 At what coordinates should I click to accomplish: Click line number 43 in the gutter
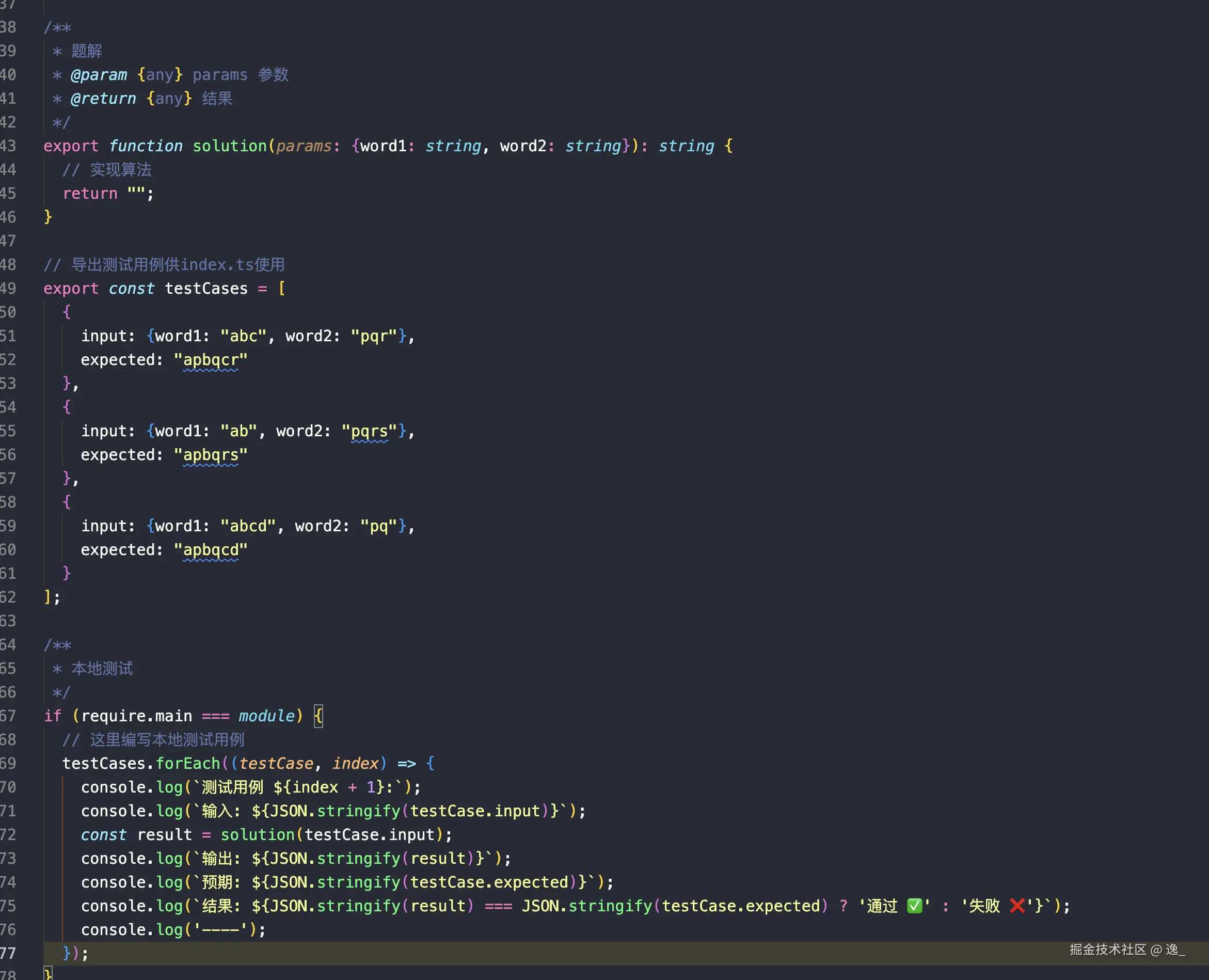point(8,146)
